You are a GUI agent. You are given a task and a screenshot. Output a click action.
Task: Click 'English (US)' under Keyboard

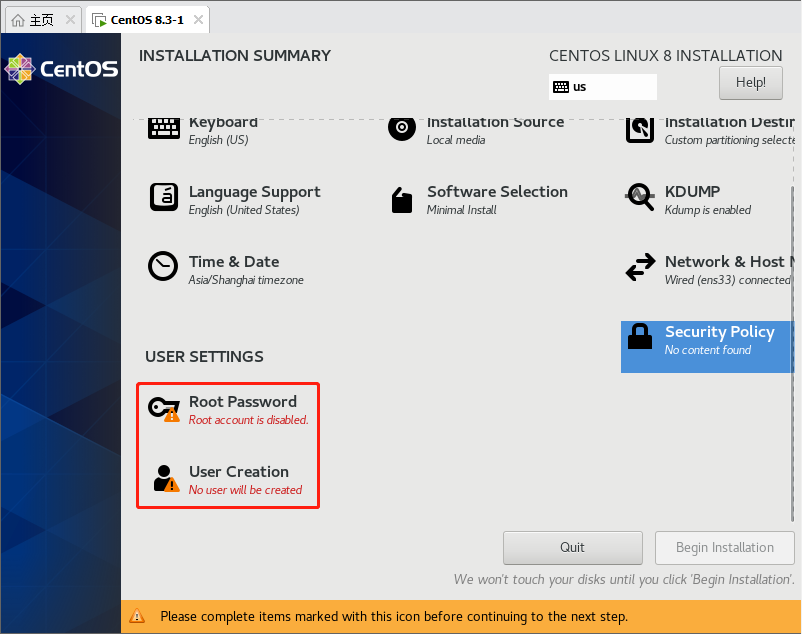tap(218, 140)
